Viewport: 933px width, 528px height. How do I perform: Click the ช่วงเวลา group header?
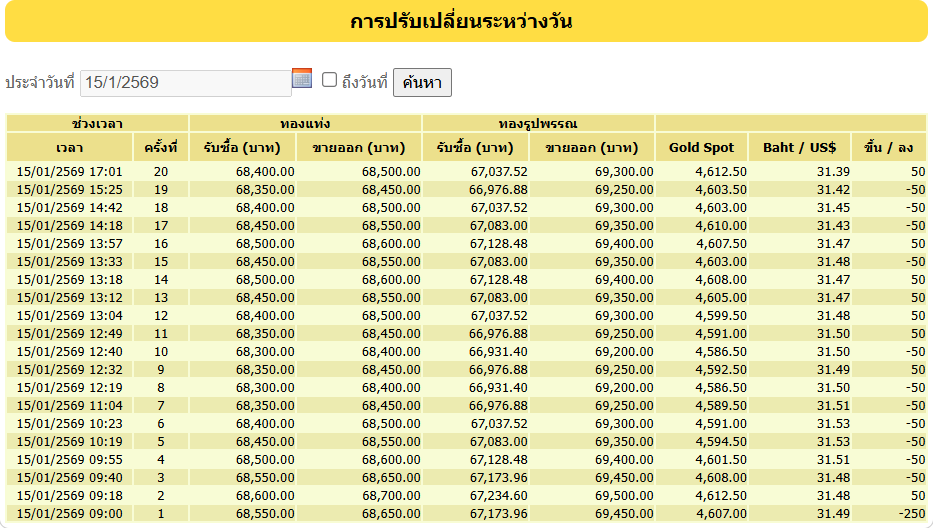(x=97, y=123)
